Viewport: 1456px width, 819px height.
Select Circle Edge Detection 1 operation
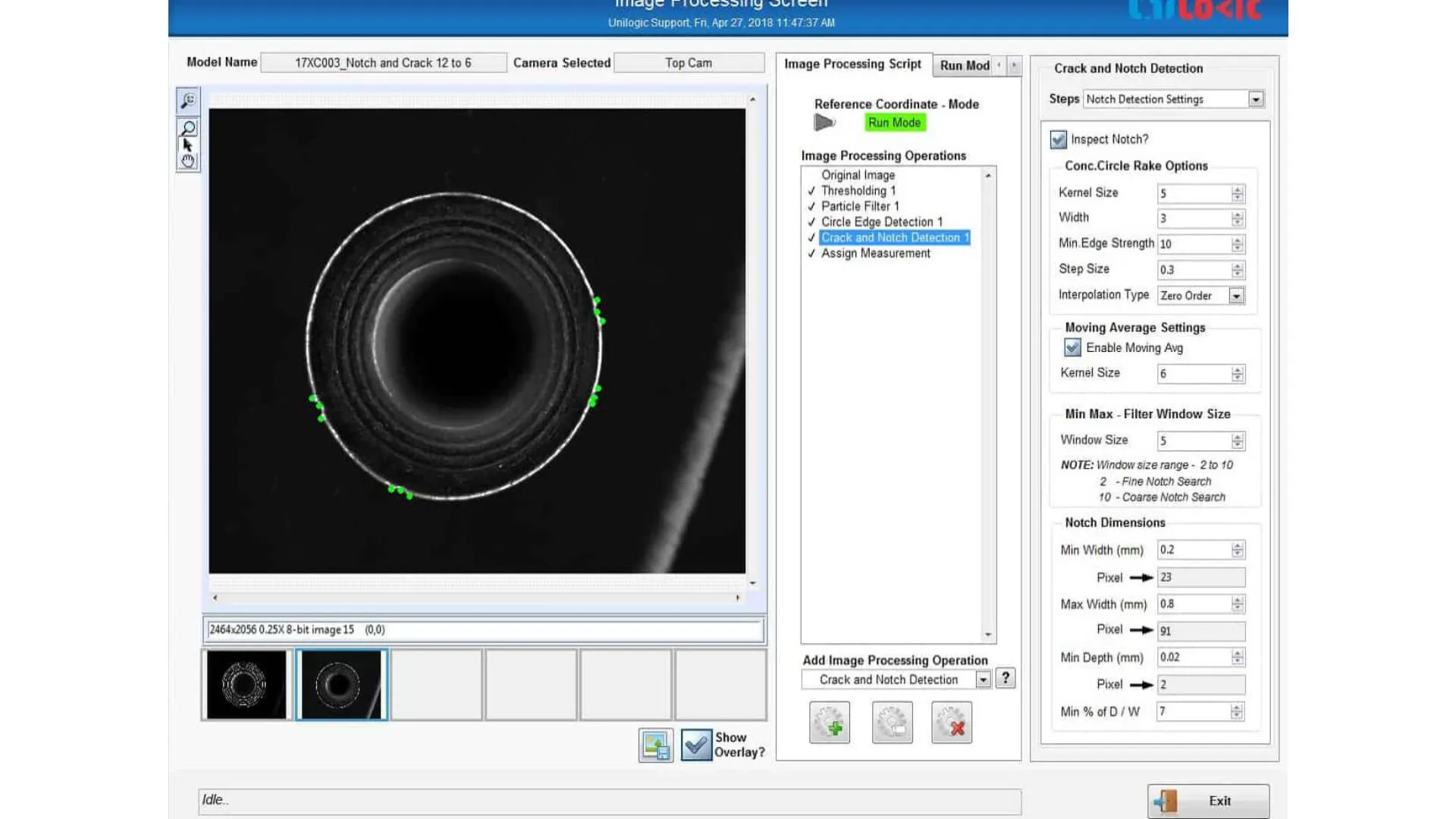tap(881, 221)
